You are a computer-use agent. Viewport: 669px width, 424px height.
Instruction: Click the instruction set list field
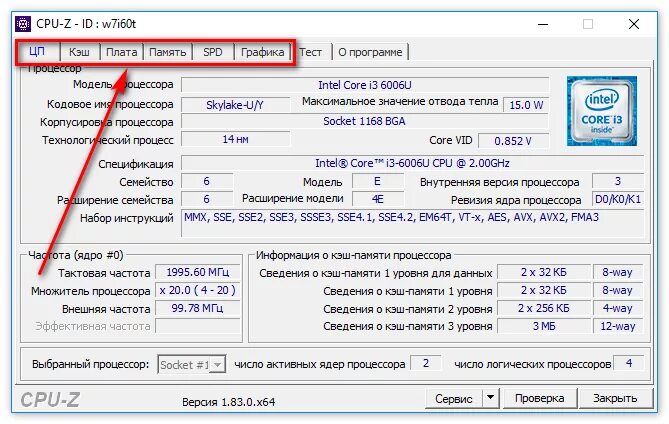pos(413,223)
